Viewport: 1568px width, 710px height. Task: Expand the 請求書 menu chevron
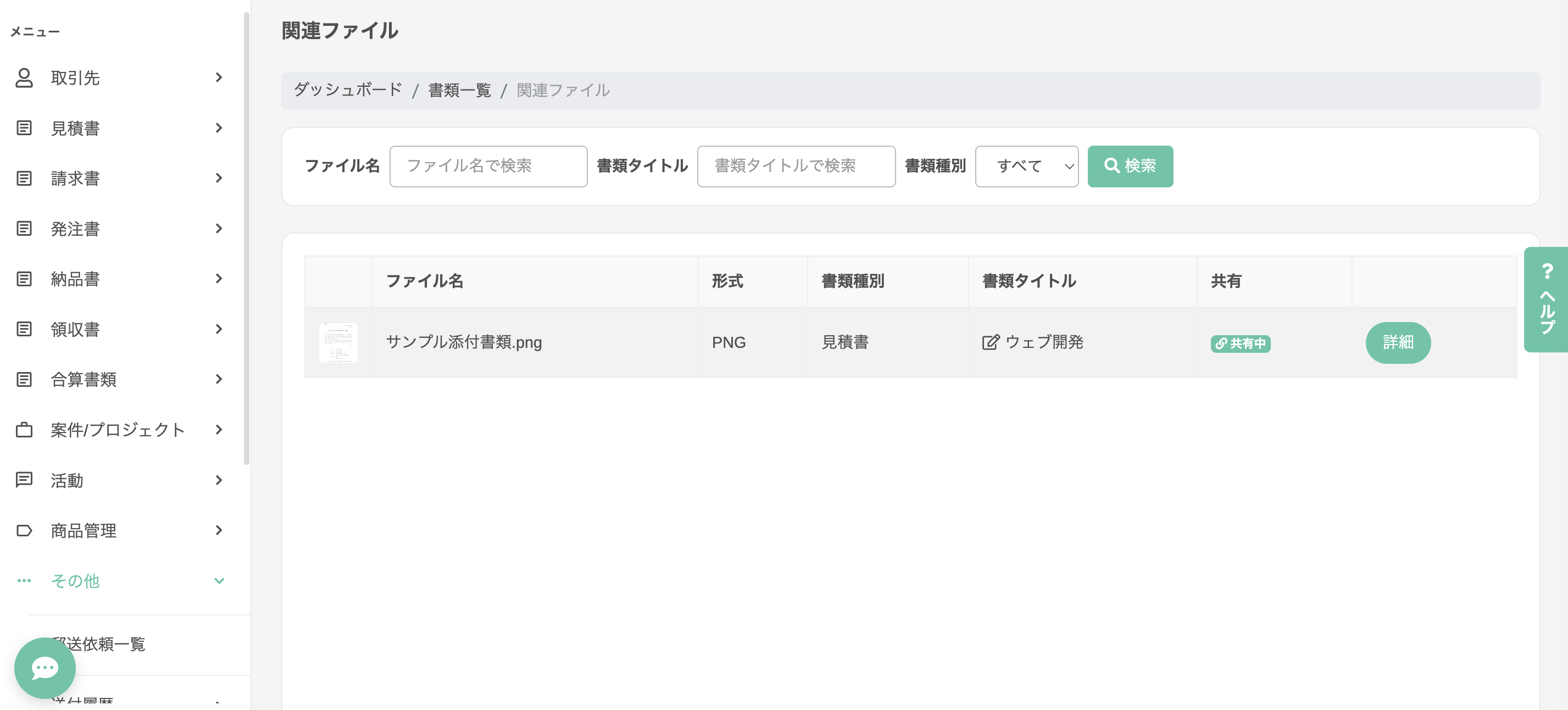coord(219,178)
